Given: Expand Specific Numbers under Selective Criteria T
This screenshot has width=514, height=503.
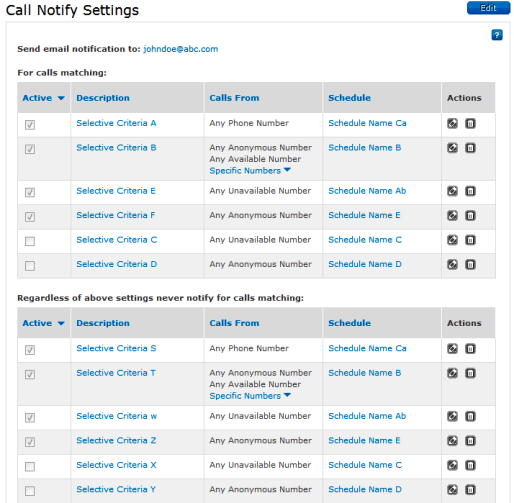Looking at the screenshot, I should click(250, 396).
